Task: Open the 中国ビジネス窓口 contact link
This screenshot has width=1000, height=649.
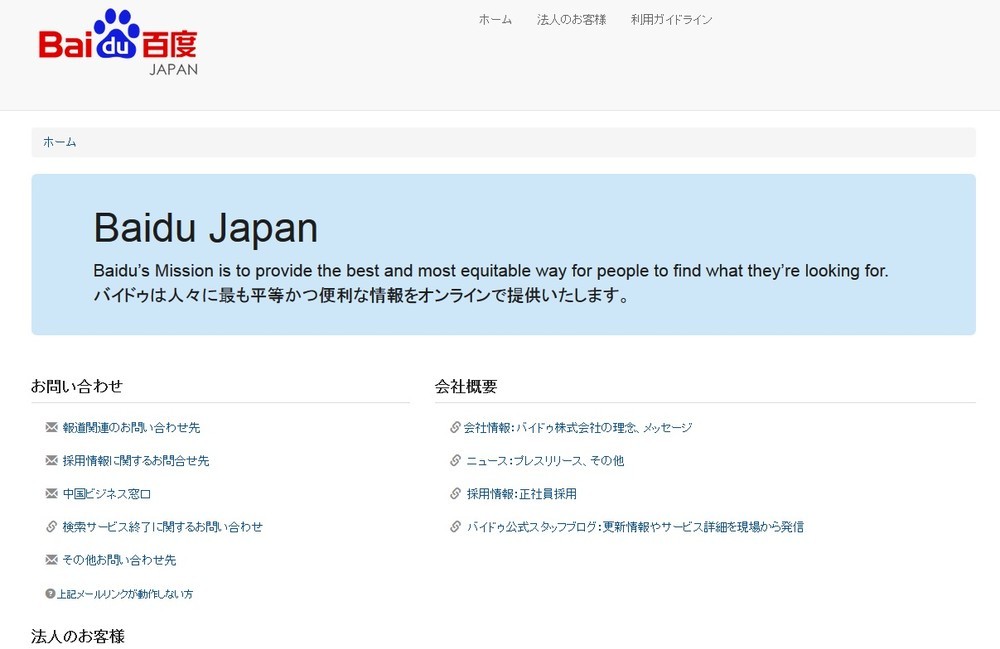Action: [x=106, y=494]
